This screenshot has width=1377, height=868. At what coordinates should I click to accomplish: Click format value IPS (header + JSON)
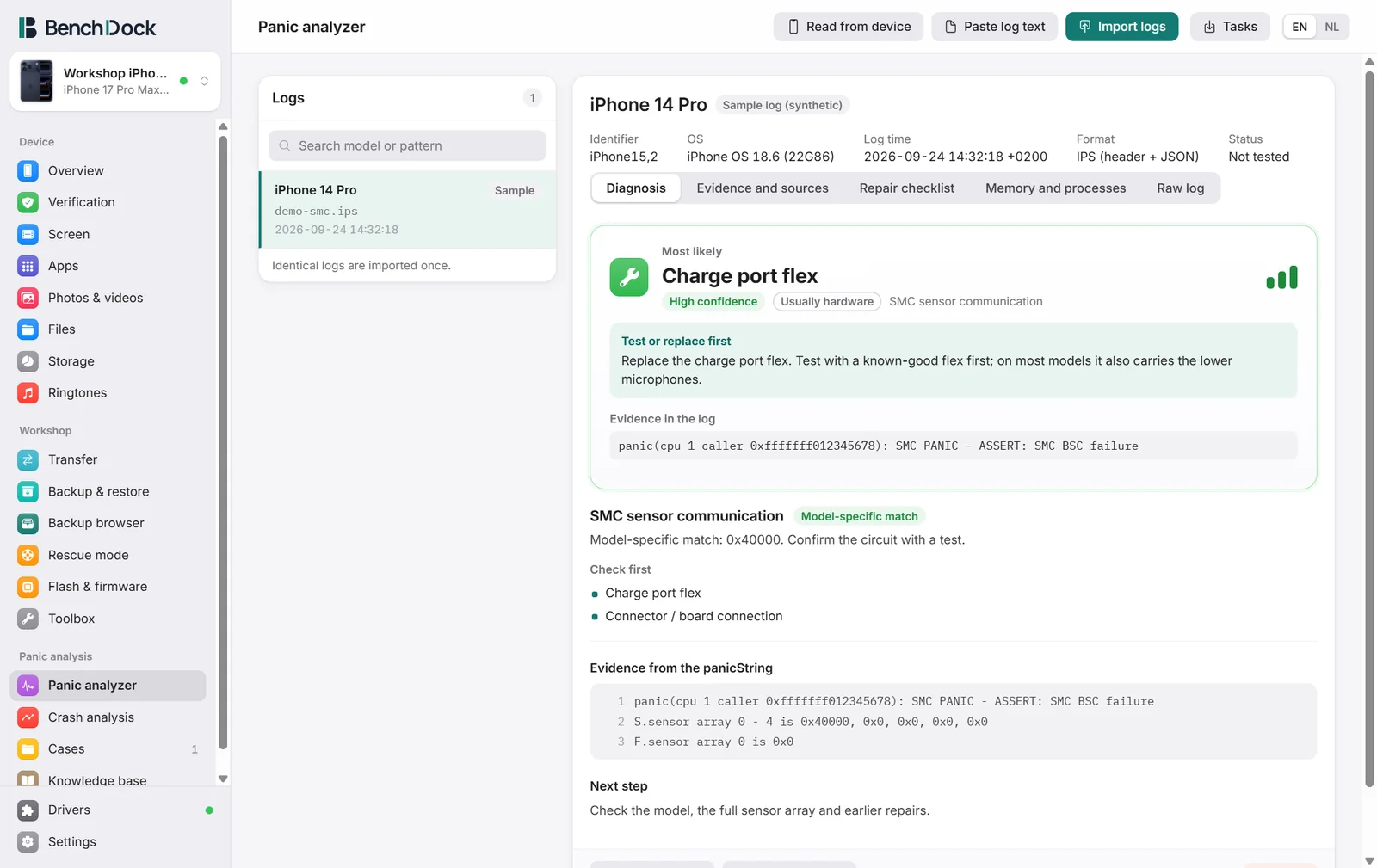pos(1138,157)
